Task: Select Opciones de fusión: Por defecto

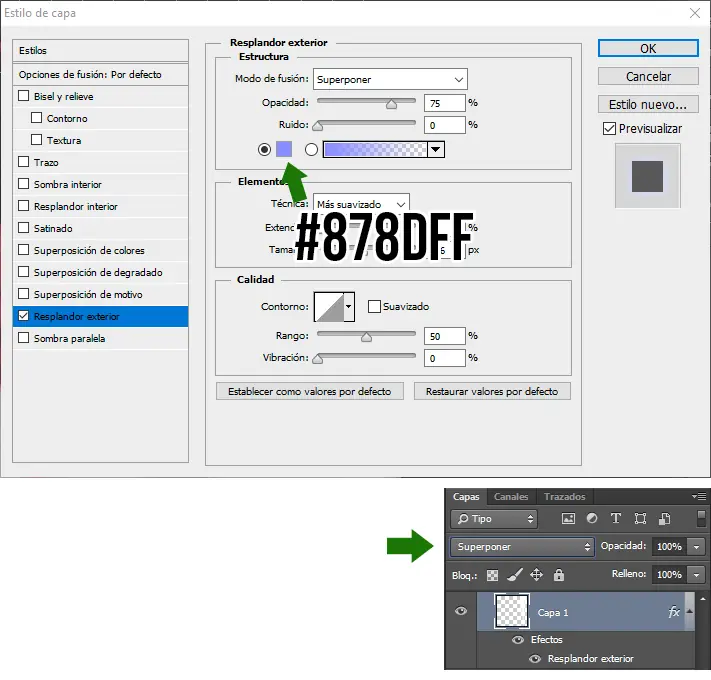Action: [100, 74]
